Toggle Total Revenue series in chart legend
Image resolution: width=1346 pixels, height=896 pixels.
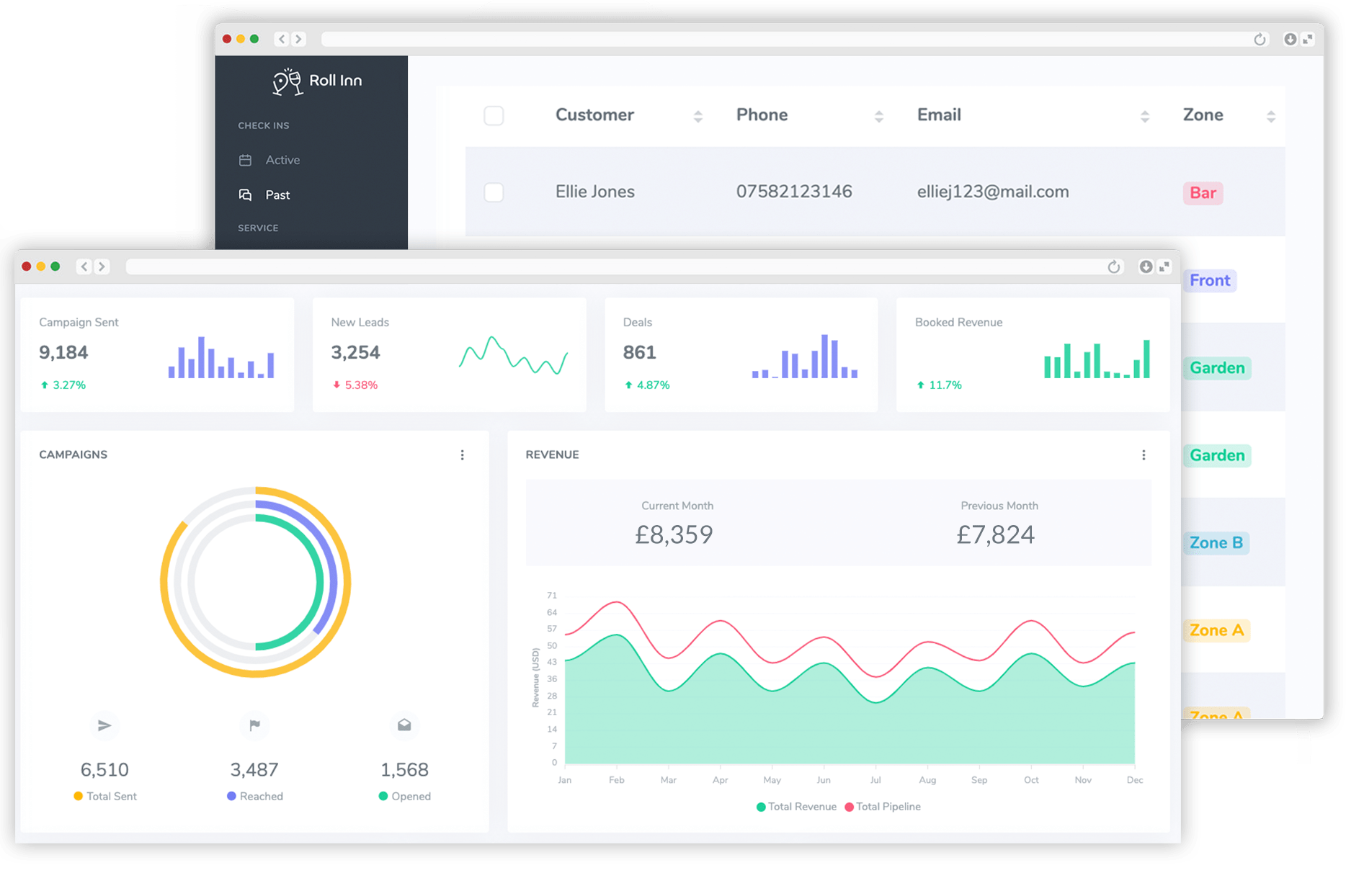click(x=796, y=807)
